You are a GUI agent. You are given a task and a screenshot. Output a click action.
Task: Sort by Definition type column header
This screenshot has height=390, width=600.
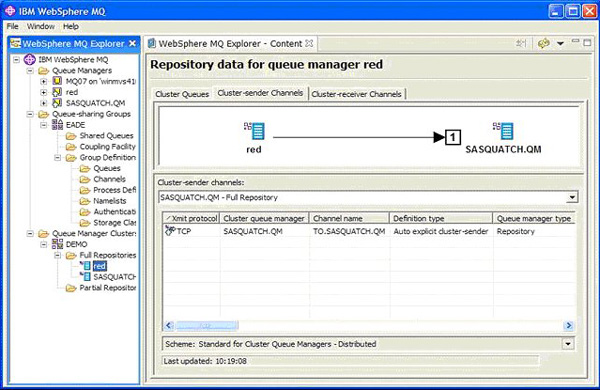tap(441, 219)
